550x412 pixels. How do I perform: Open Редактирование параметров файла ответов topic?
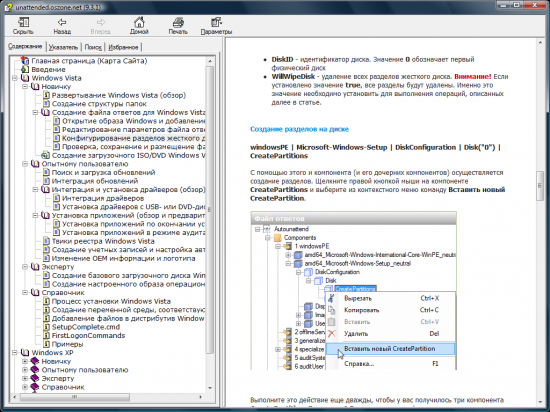[x=134, y=129]
